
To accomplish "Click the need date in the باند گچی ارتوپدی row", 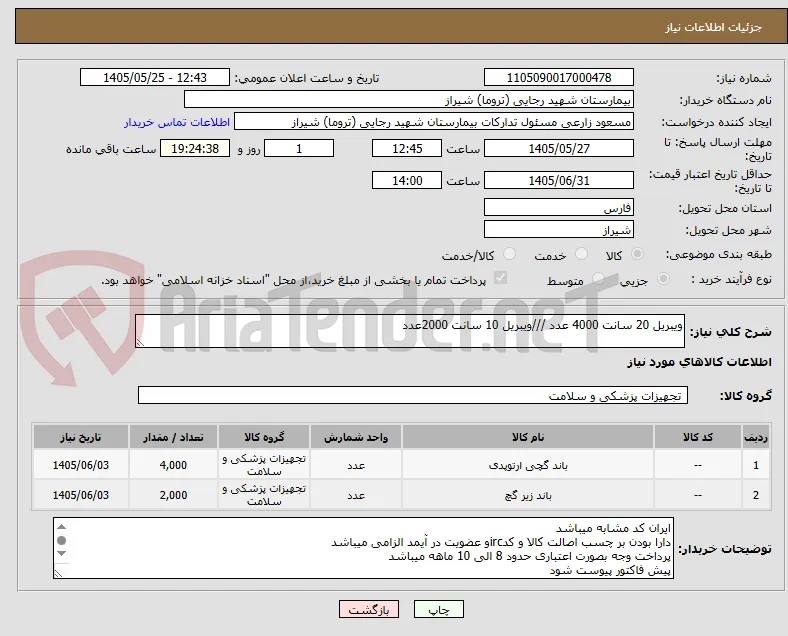I will 81,465.
